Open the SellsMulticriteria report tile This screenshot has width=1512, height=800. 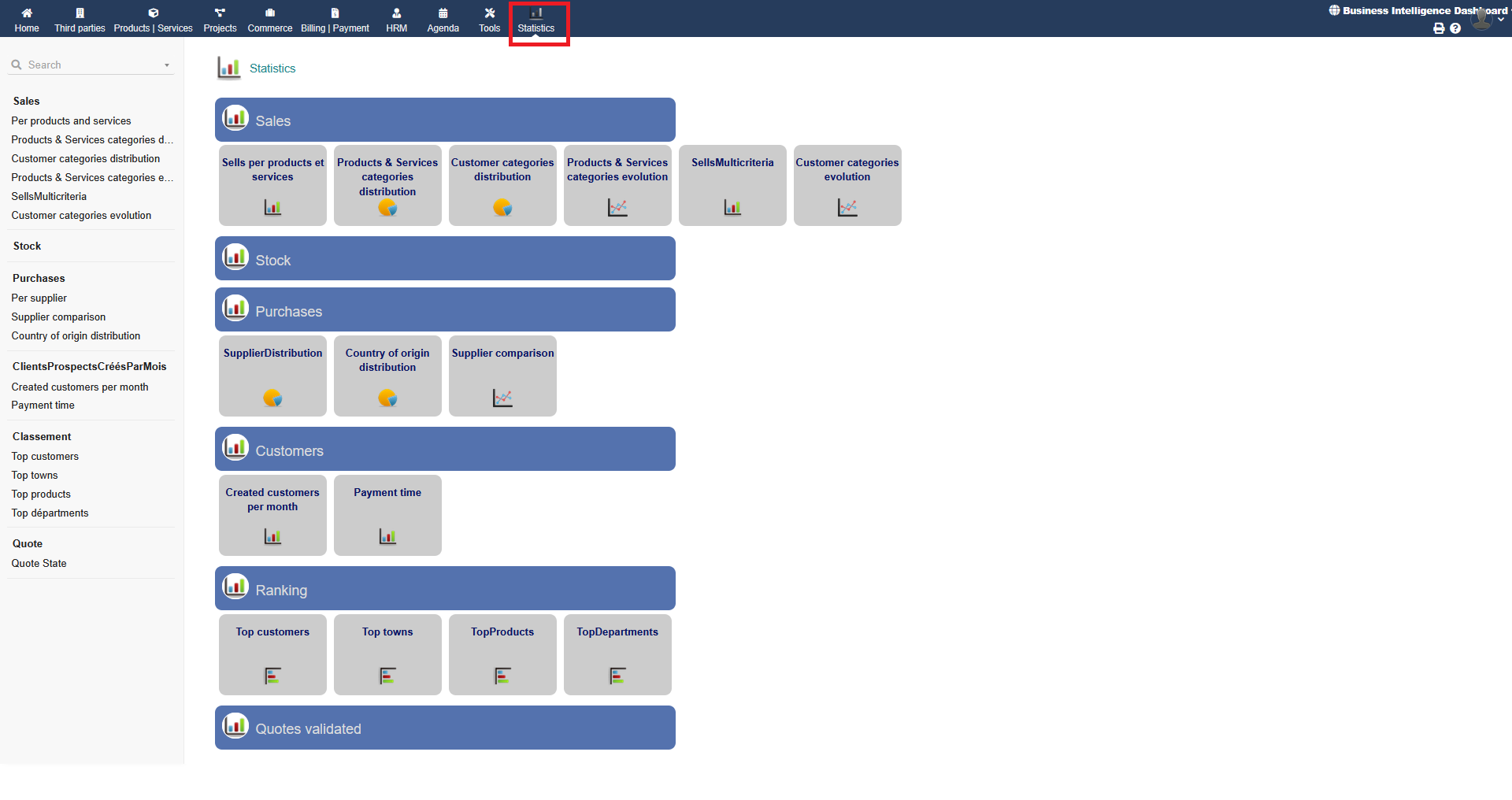[x=732, y=185]
